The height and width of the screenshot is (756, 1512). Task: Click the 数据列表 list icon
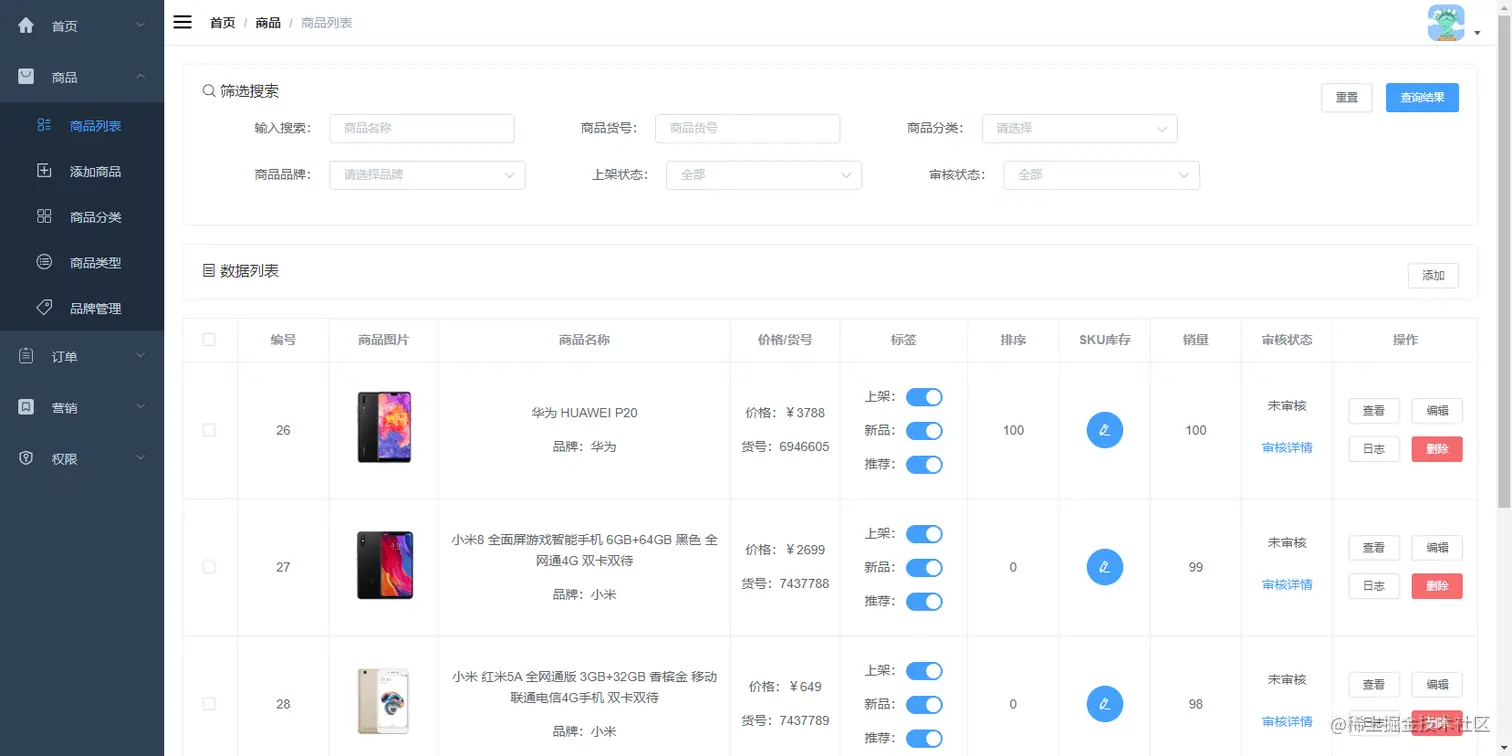point(209,271)
